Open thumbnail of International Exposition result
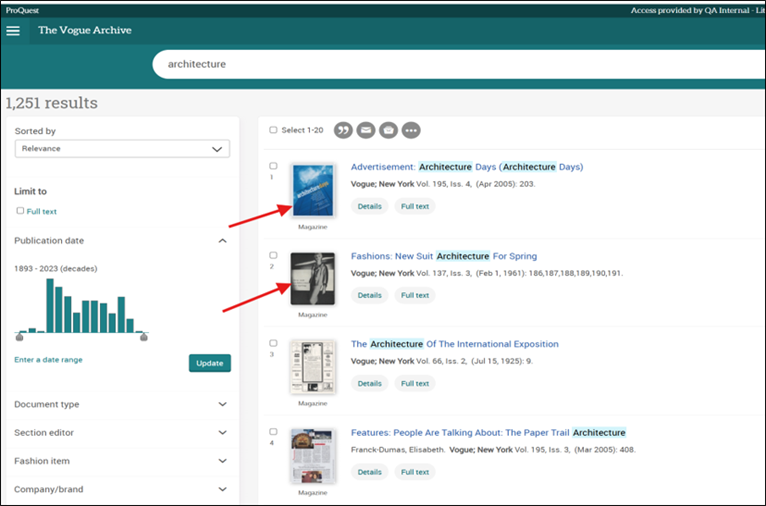Viewport: 766px width, 506px height. pos(313,367)
